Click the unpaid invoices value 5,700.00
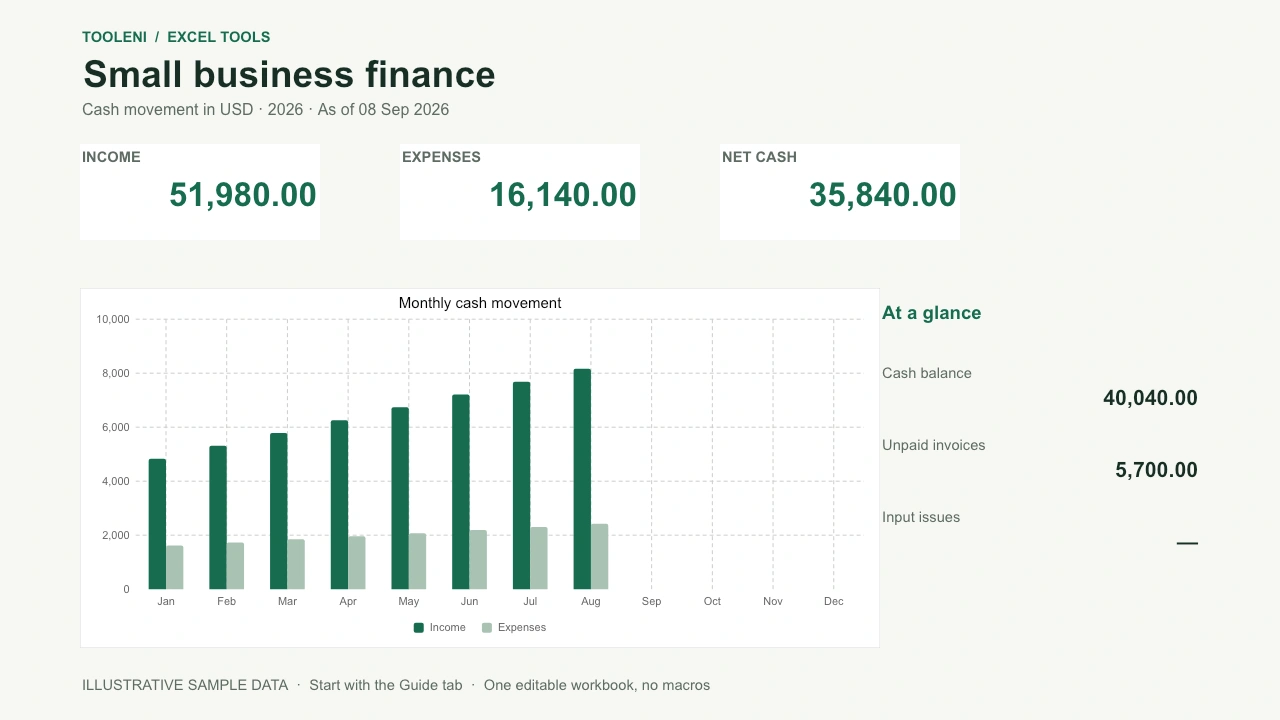The width and height of the screenshot is (1280, 720). (x=1156, y=470)
